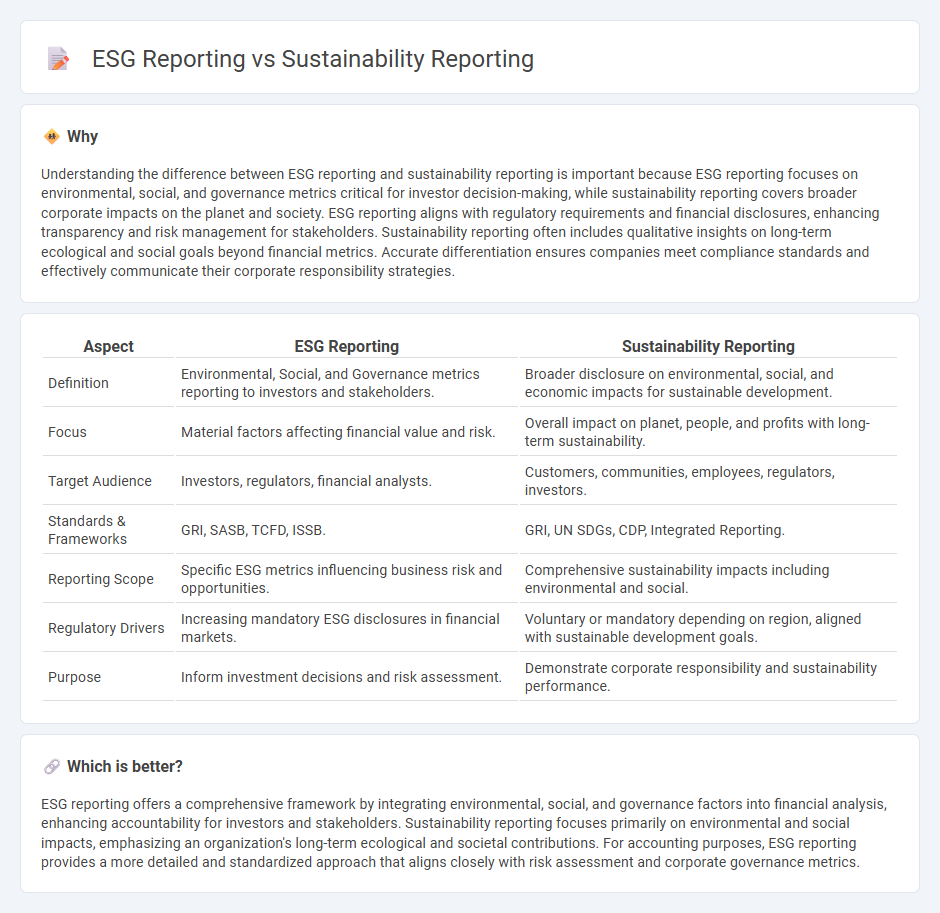Click cell 'Customers, communities, employees, regulators, investors.'
The height and width of the screenshot is (913, 940).
(x=680, y=481)
